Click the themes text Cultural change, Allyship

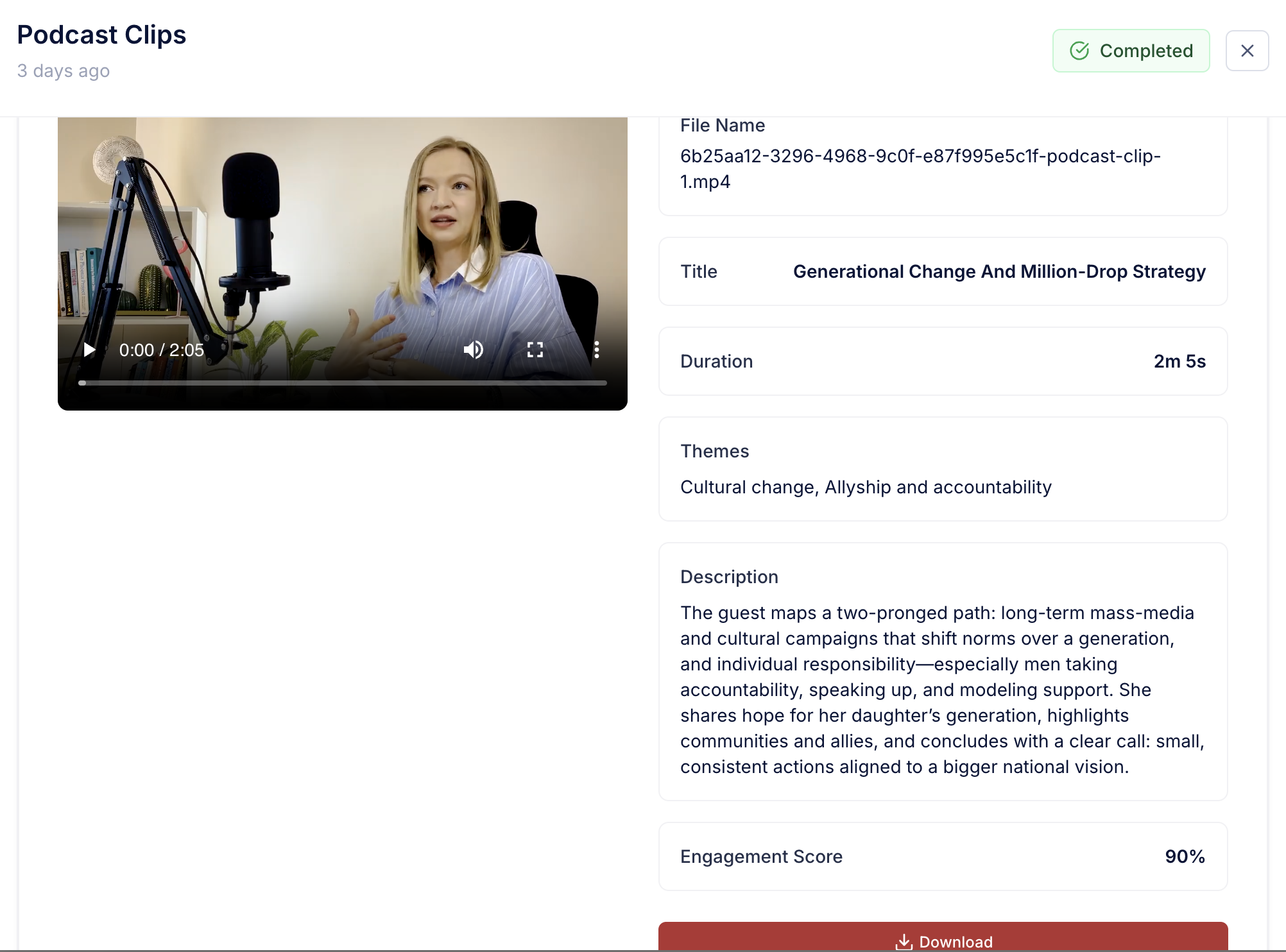point(866,487)
